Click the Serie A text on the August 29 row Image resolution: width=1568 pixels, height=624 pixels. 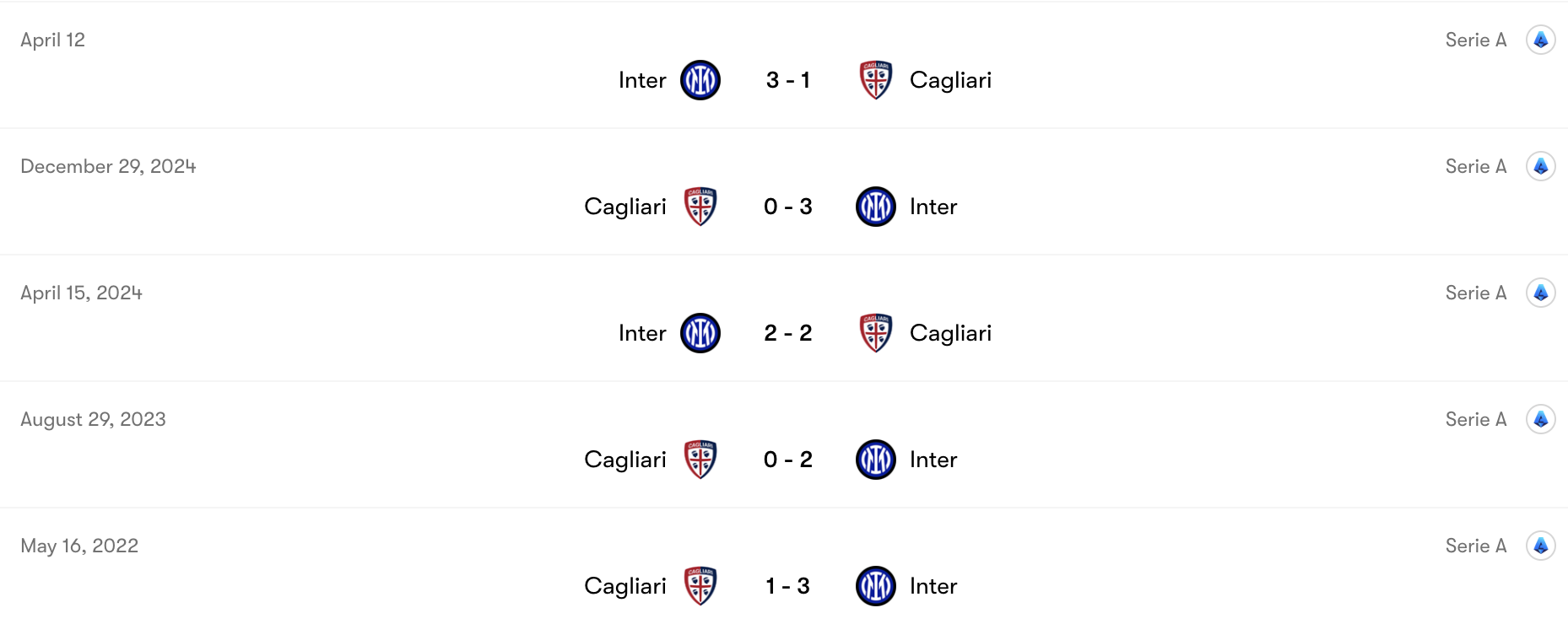pos(1475,419)
